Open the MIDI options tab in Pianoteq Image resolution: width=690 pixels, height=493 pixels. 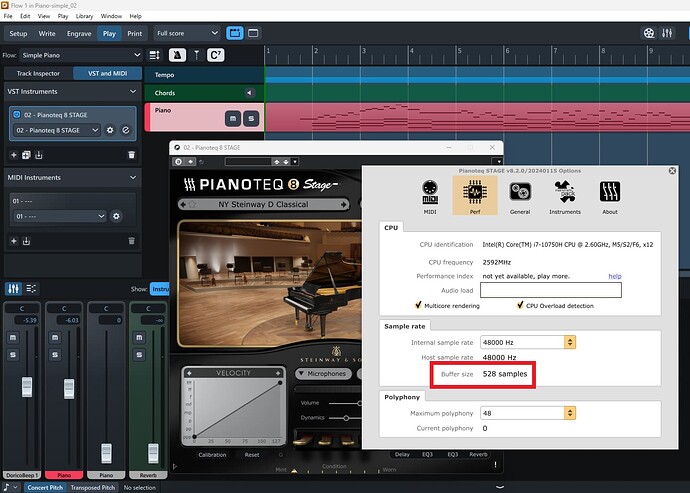[x=430, y=196]
